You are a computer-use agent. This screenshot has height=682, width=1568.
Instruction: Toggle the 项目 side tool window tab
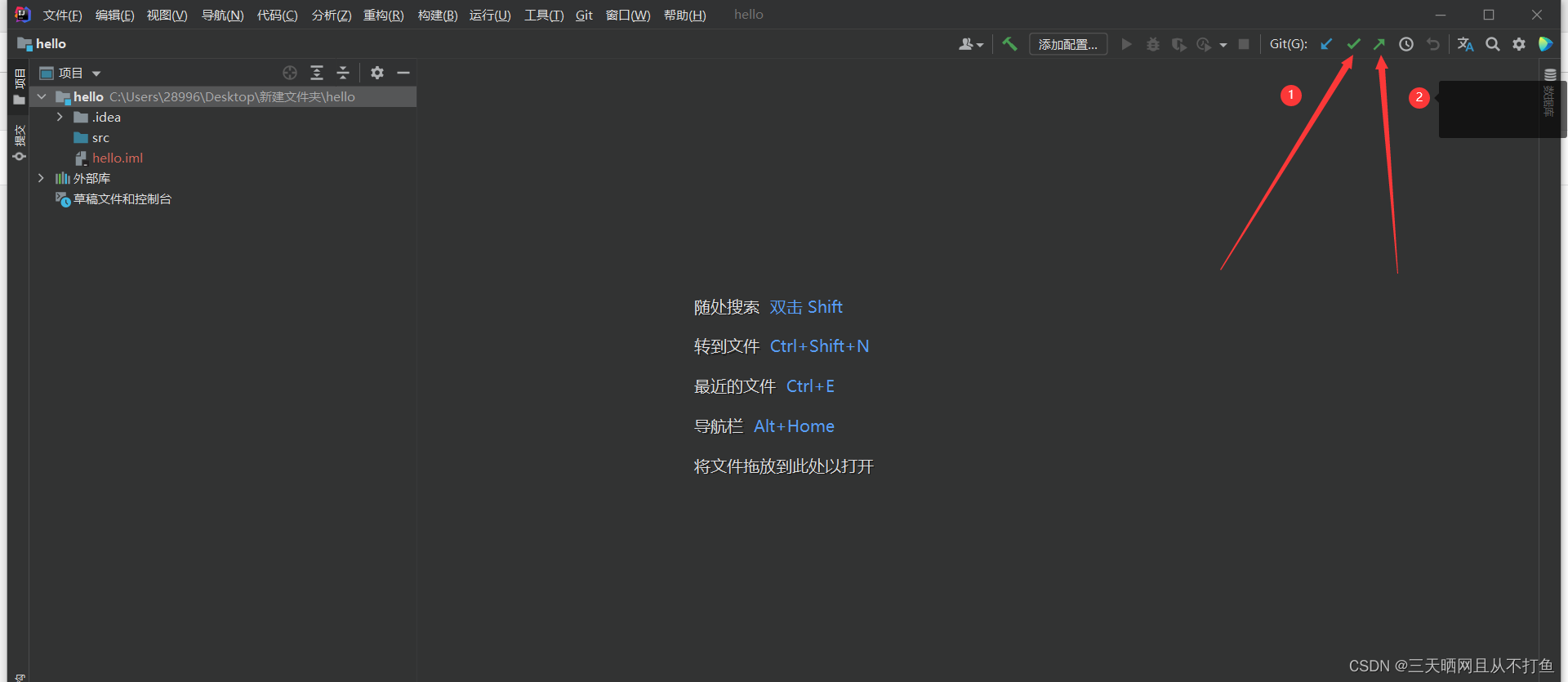[x=20, y=87]
